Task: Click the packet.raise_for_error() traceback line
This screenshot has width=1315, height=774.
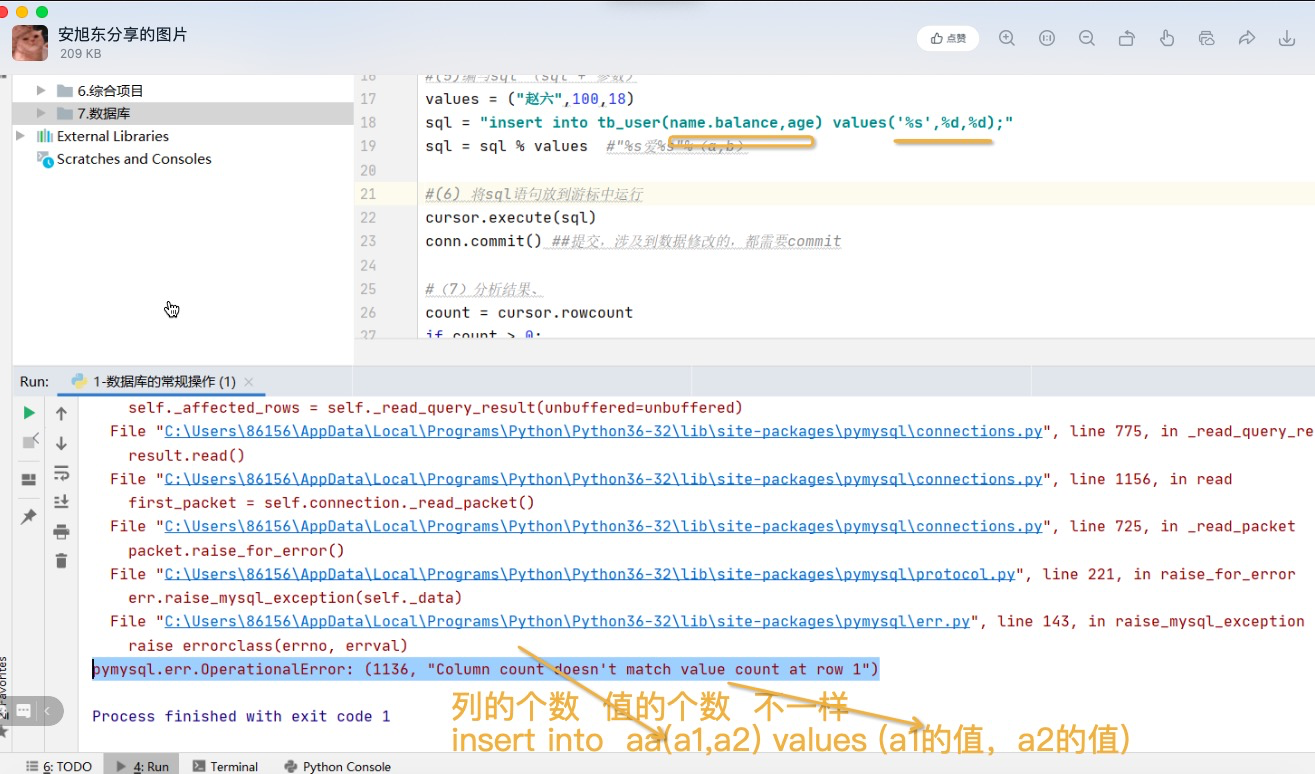Action: tap(236, 551)
